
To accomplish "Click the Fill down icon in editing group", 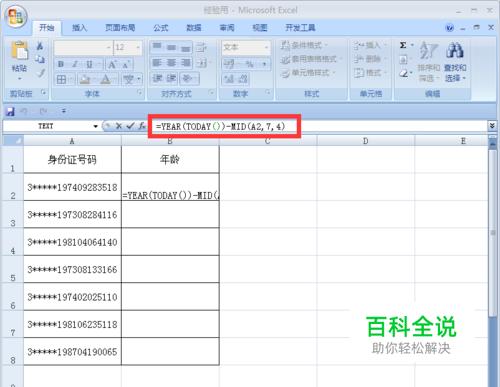I will pyautogui.click(x=403, y=59).
